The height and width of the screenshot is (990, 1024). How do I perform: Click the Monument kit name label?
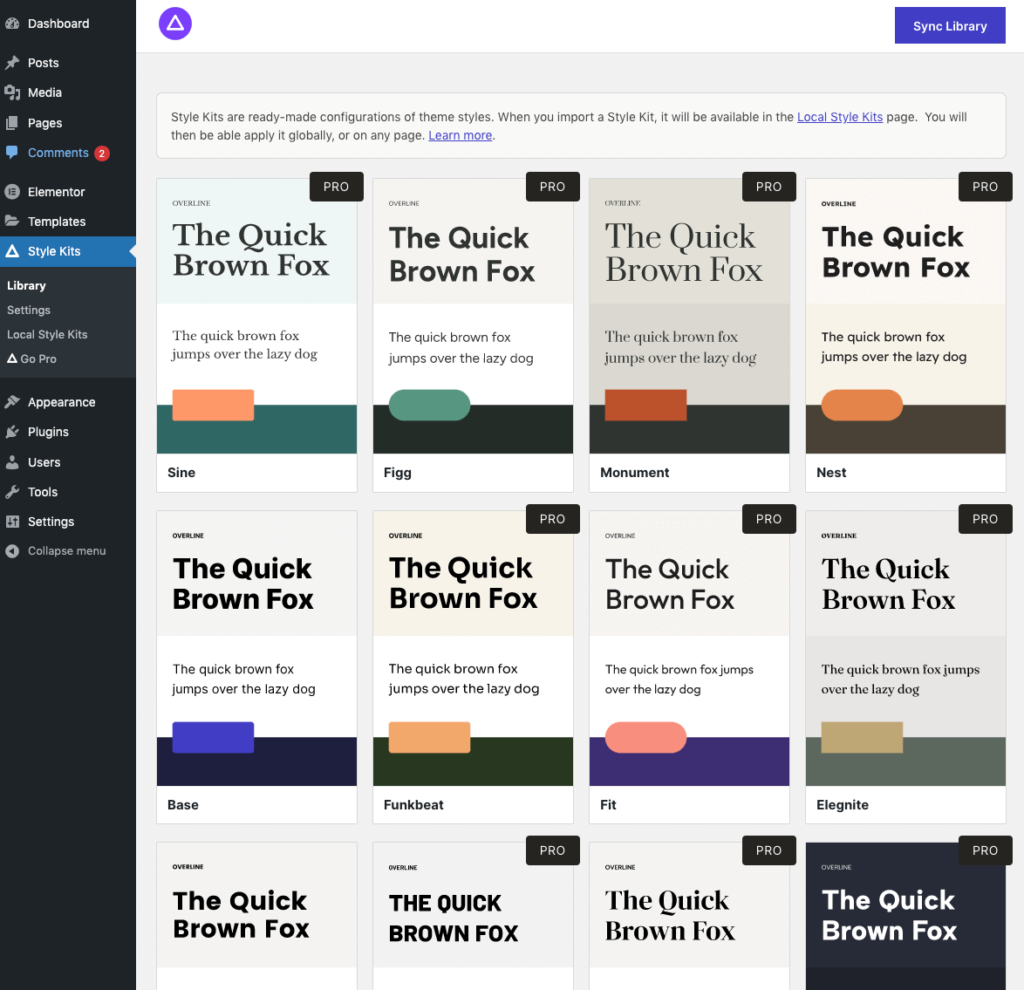click(x=634, y=473)
